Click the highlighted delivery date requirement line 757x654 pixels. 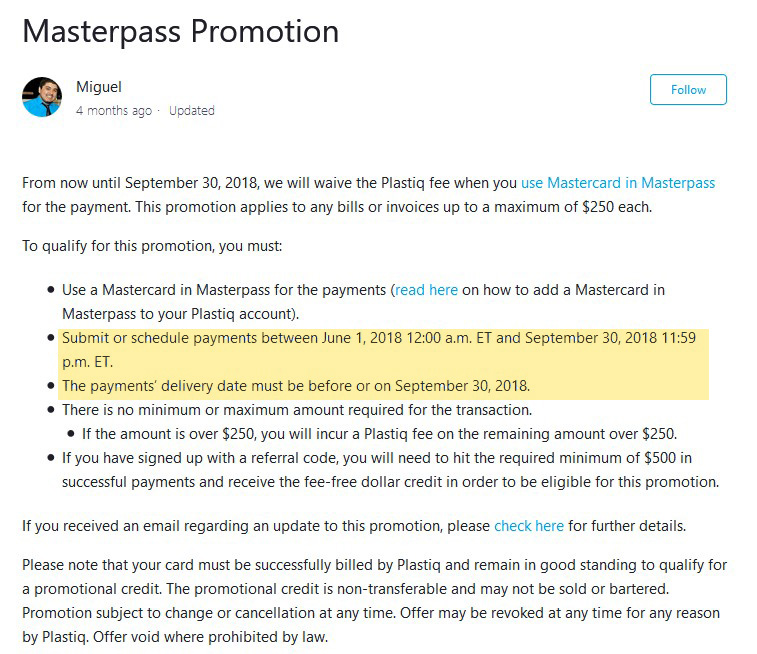pyautogui.click(x=296, y=386)
